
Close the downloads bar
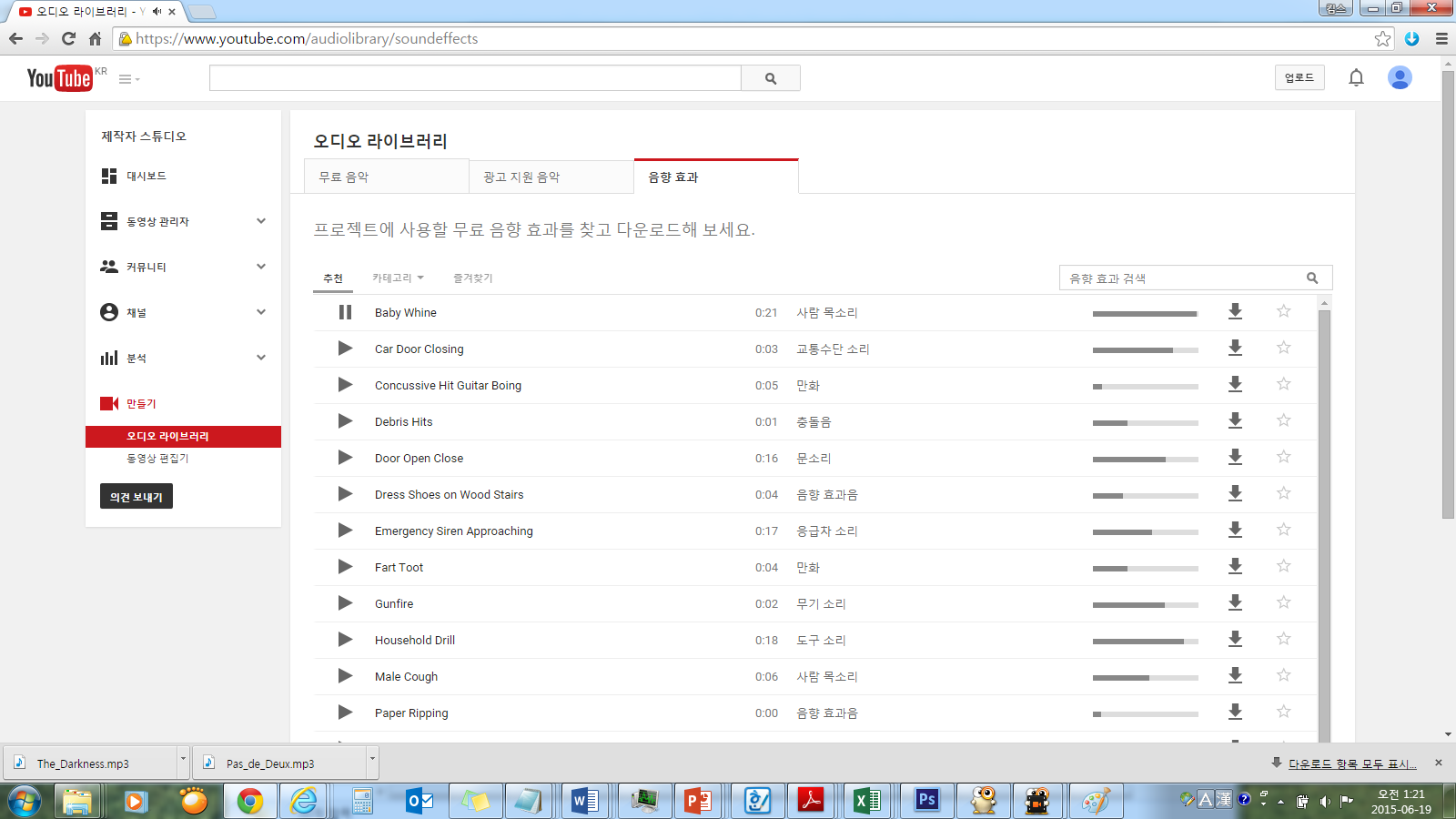pyautogui.click(x=1439, y=763)
